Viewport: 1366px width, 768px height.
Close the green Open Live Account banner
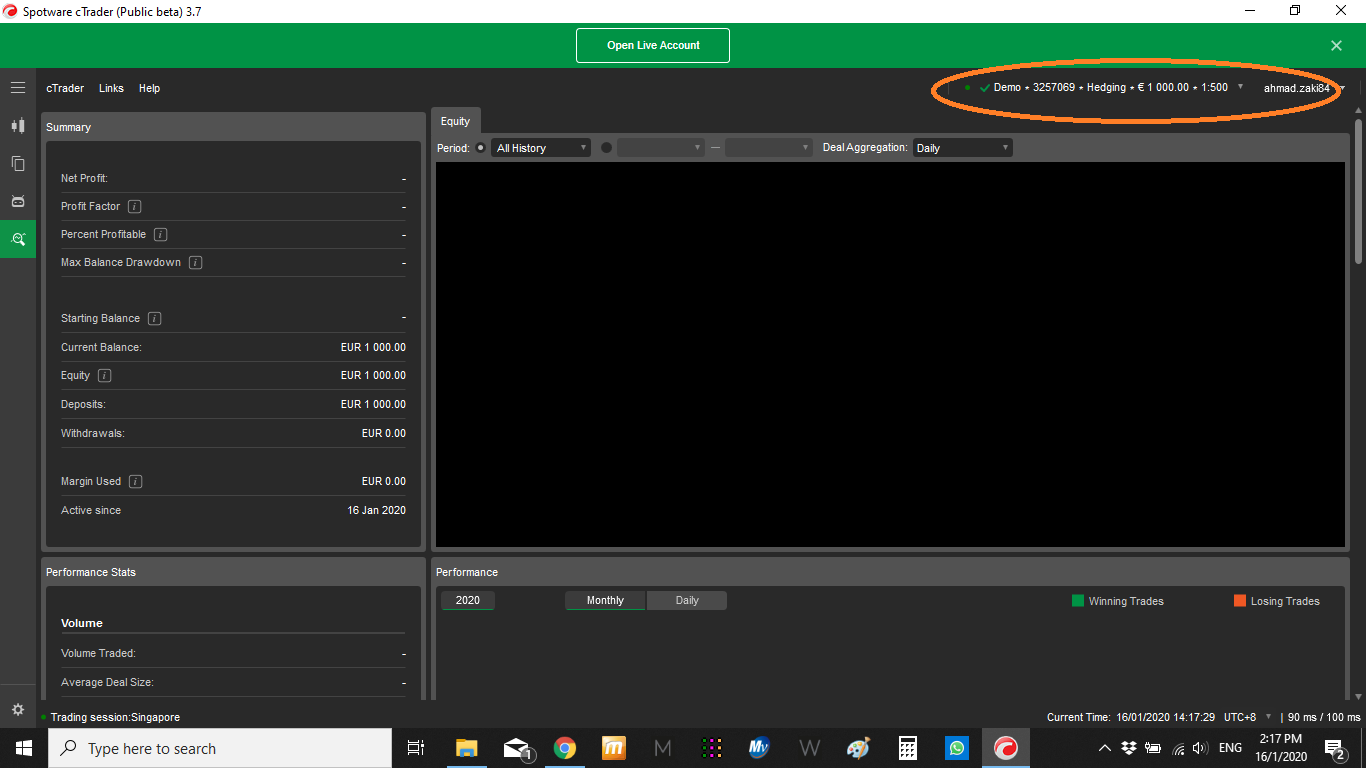1336,45
